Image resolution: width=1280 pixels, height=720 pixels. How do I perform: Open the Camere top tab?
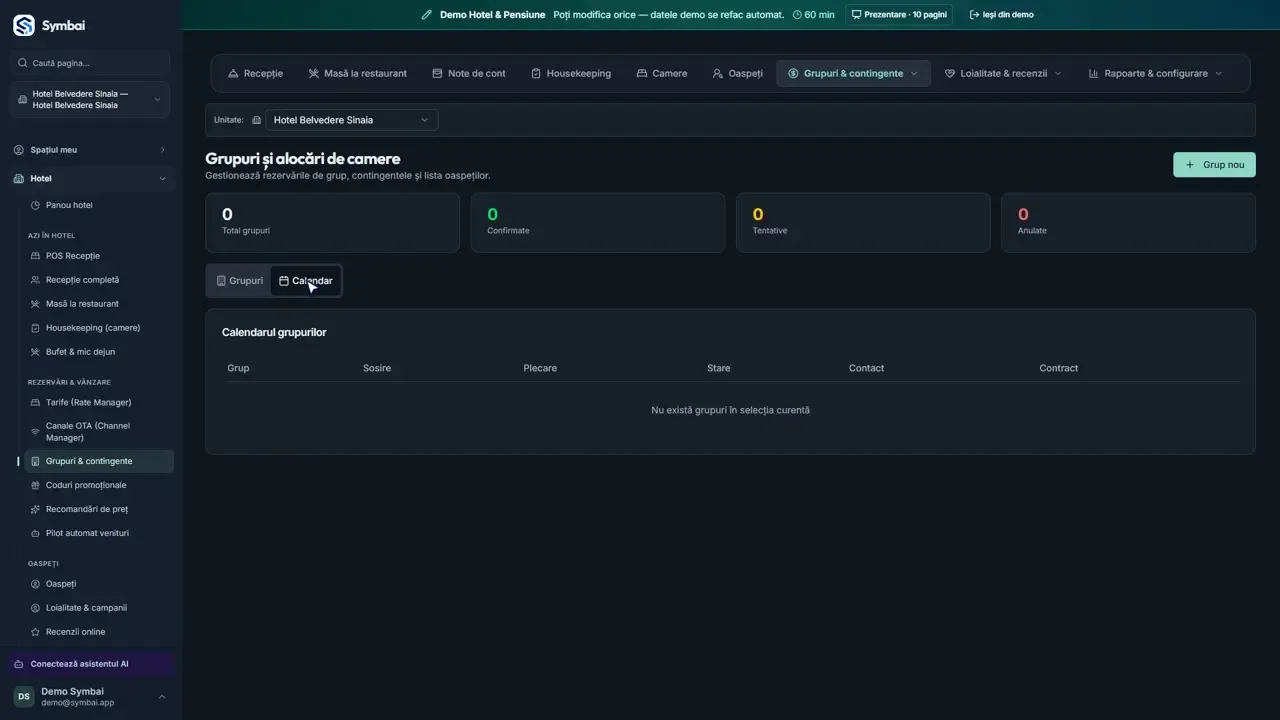click(x=662, y=73)
